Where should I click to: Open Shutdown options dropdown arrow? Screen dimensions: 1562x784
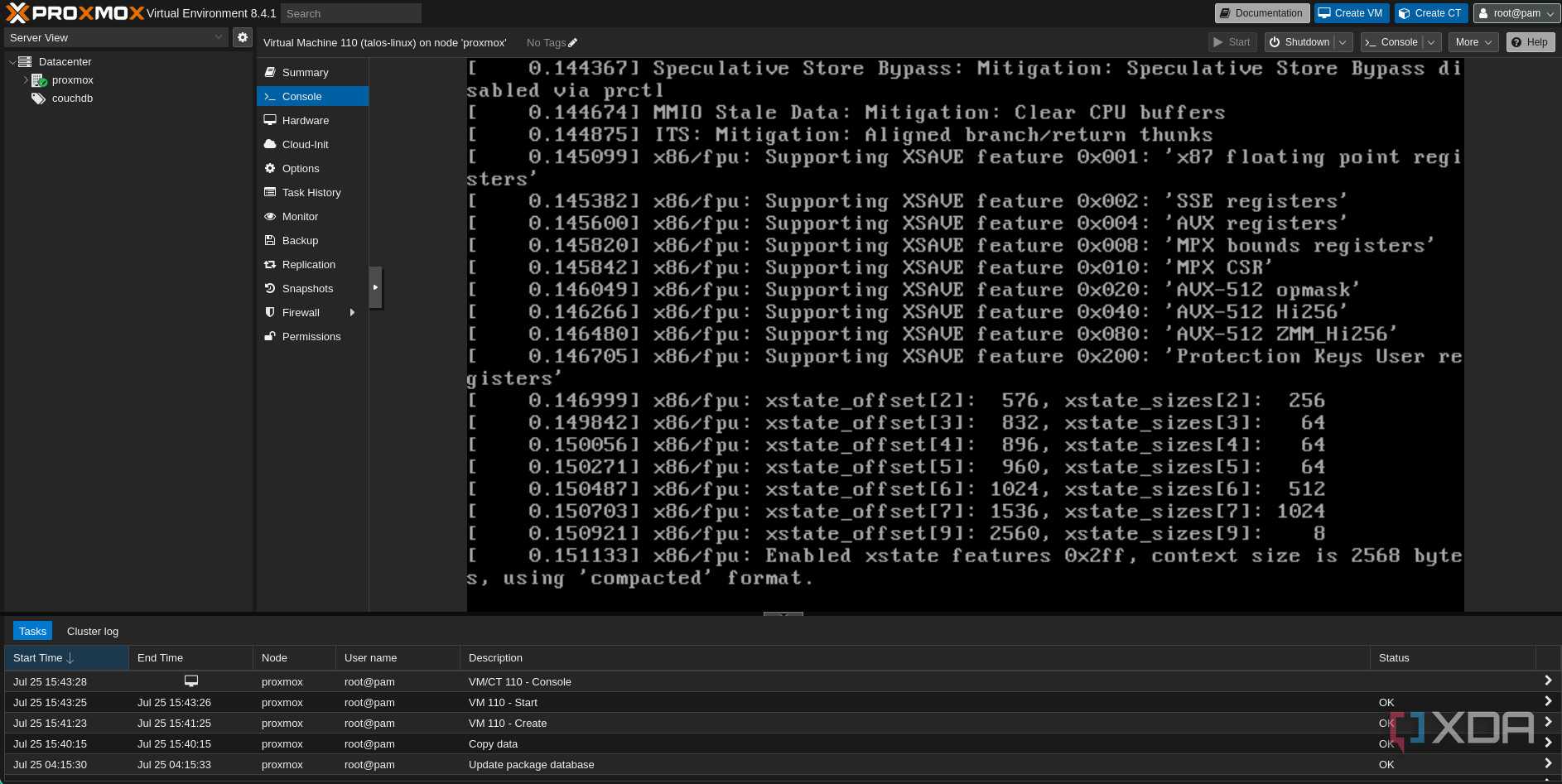pyautogui.click(x=1343, y=42)
